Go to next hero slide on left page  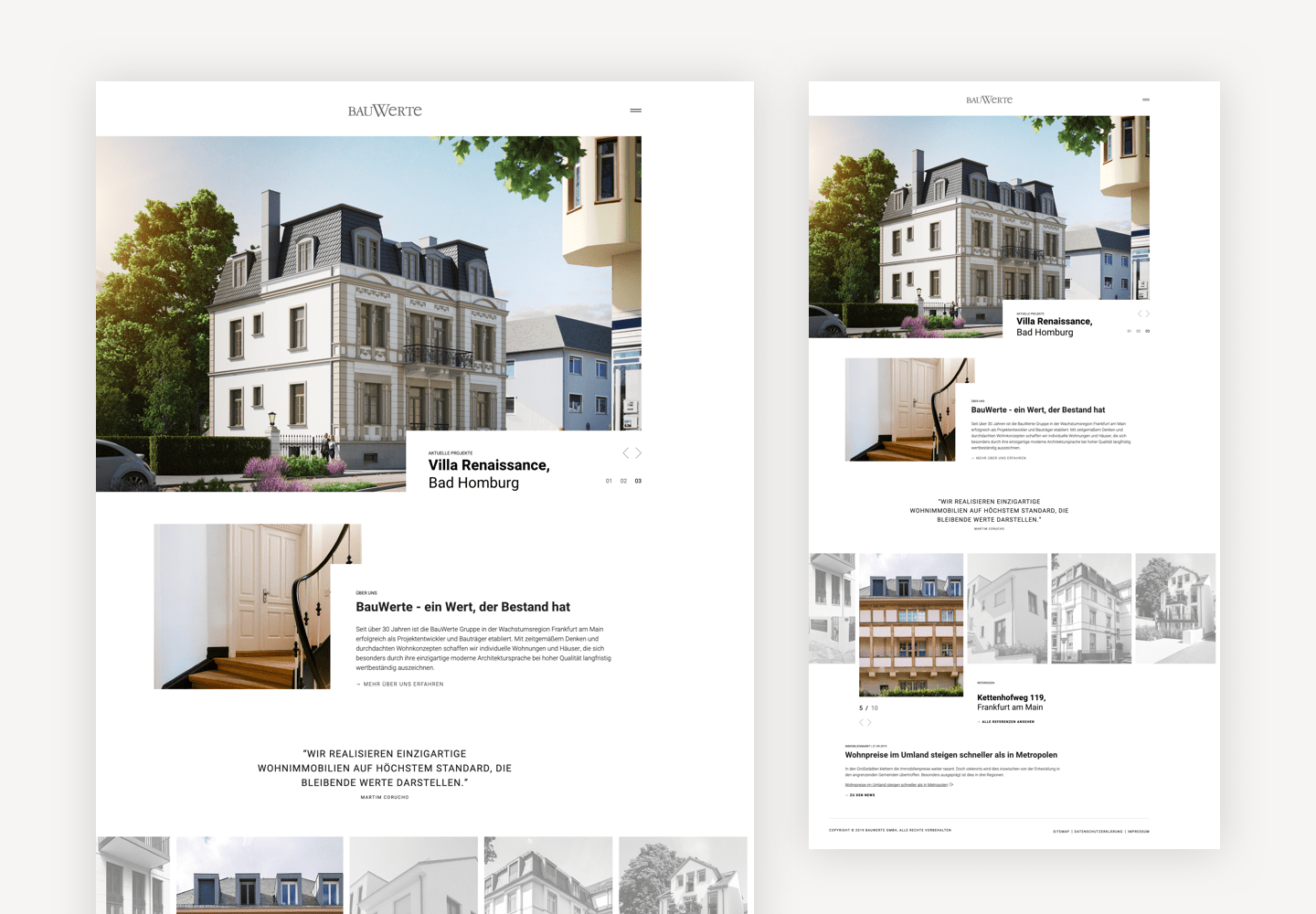tap(638, 453)
